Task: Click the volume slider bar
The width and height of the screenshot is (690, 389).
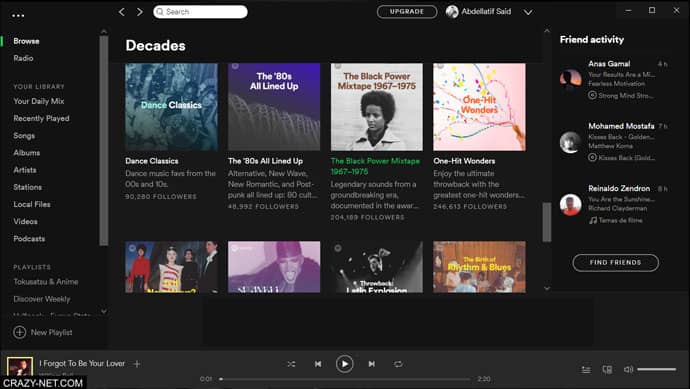Action: click(x=657, y=369)
